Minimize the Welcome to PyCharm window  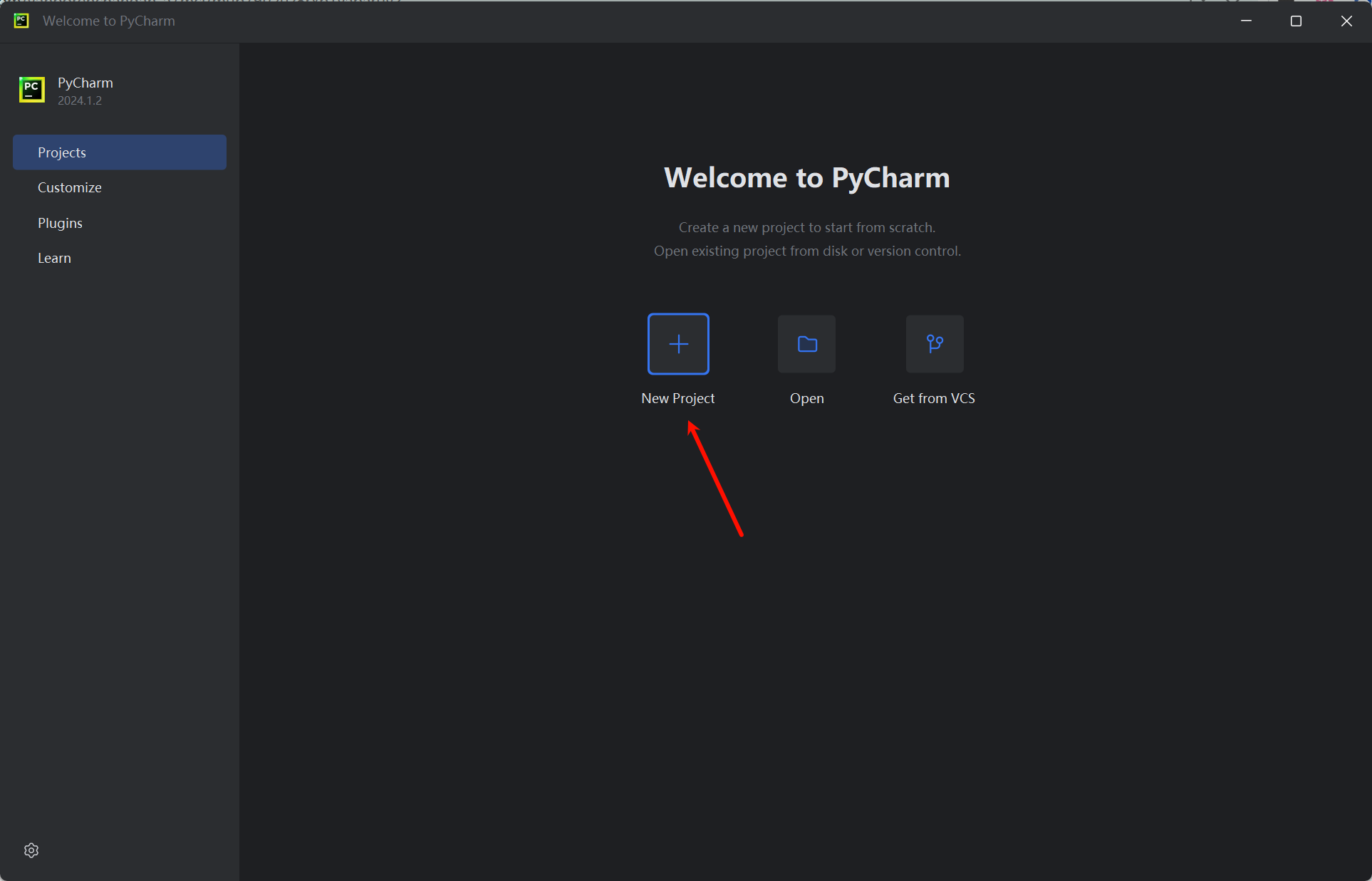[x=1246, y=21]
